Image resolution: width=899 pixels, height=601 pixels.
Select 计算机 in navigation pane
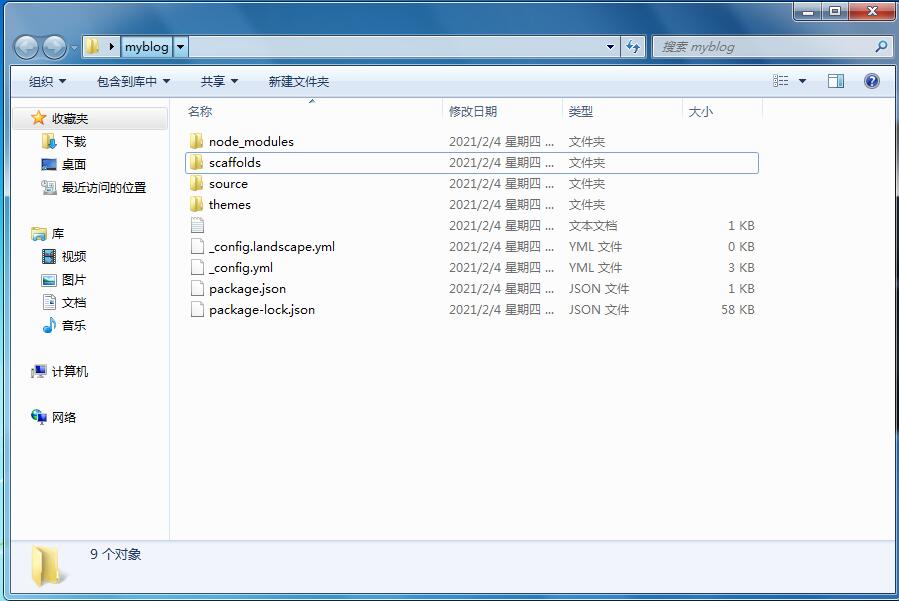point(70,371)
